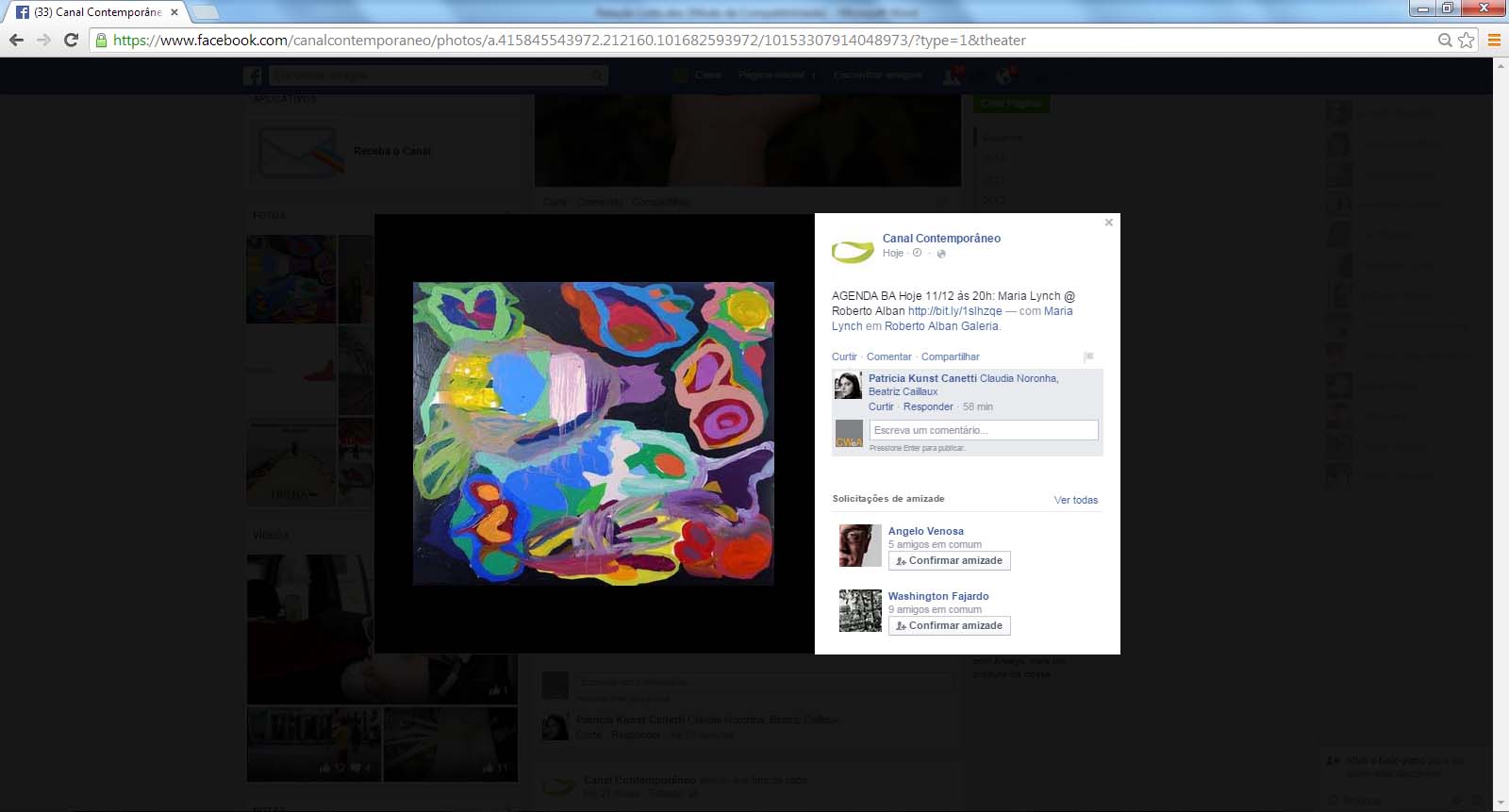Bookmark this page with the star icon

pyautogui.click(x=1467, y=40)
